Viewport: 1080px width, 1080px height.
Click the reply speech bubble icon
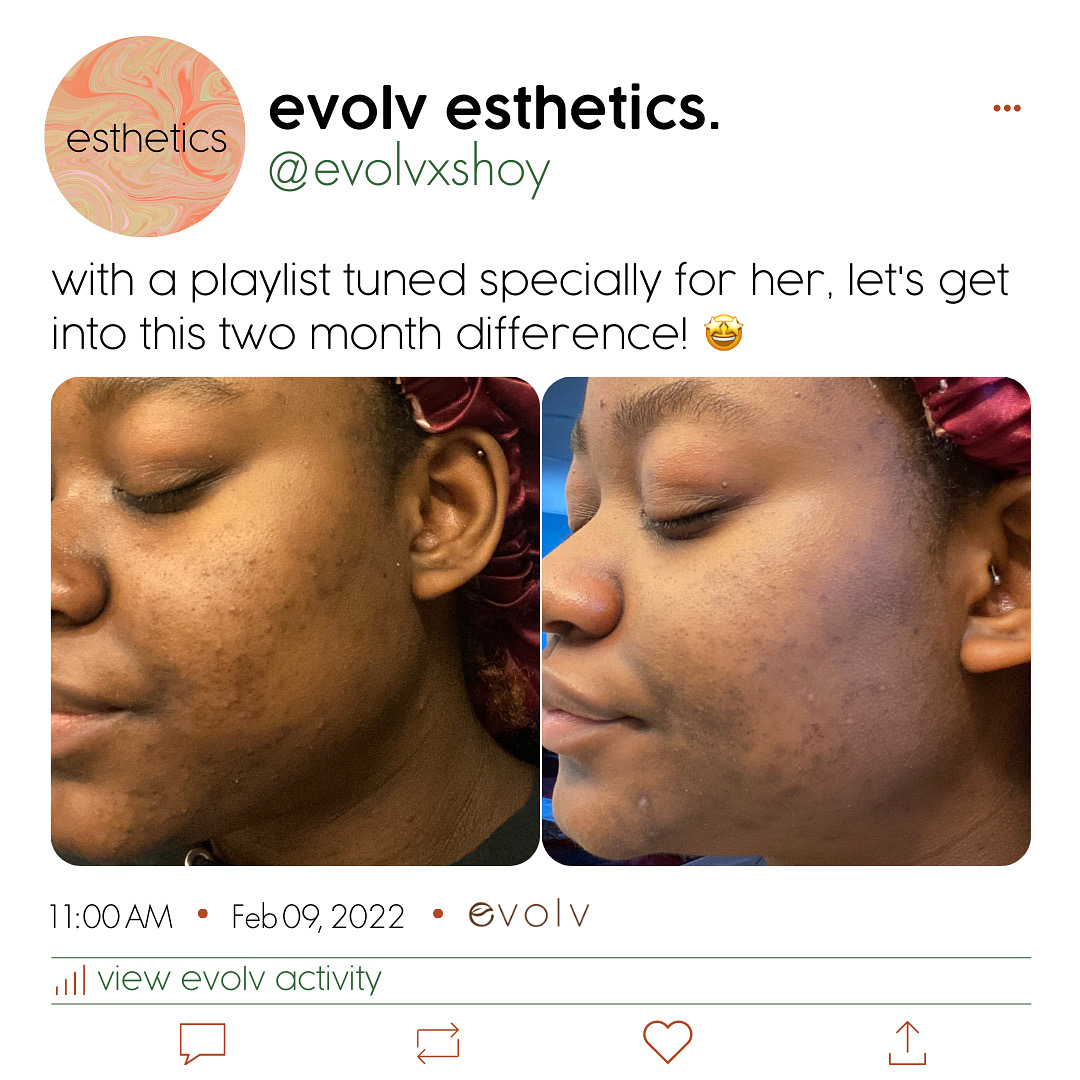click(x=202, y=1043)
